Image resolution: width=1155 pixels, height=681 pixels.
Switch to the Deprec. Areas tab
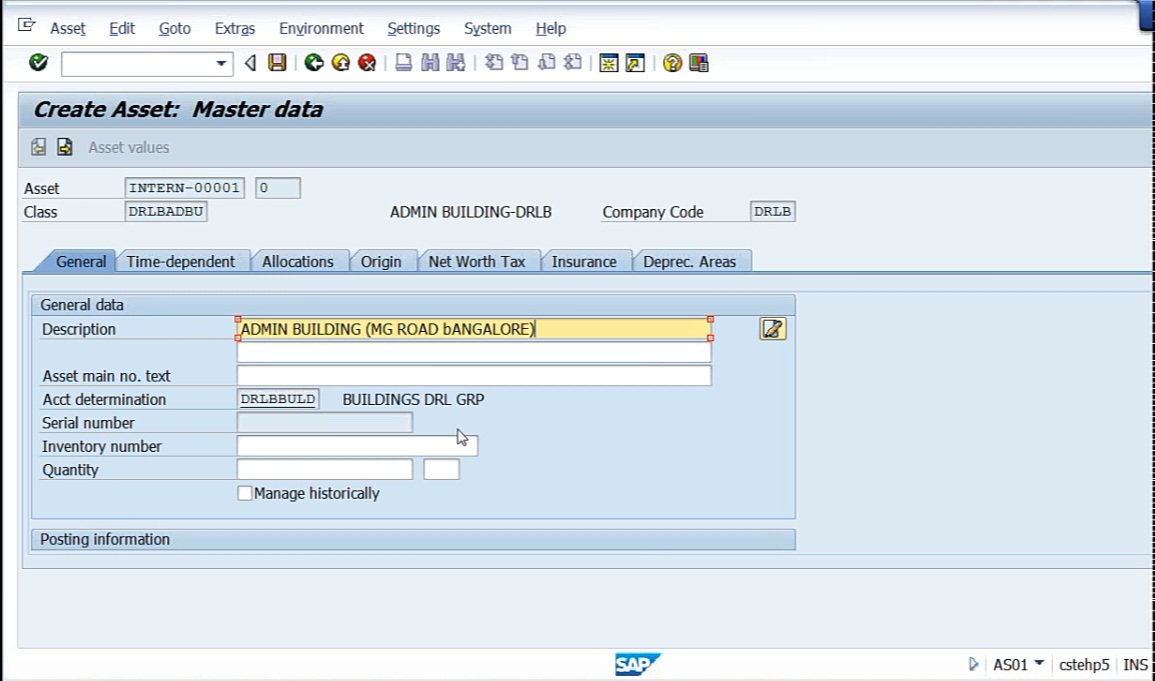[x=689, y=261]
